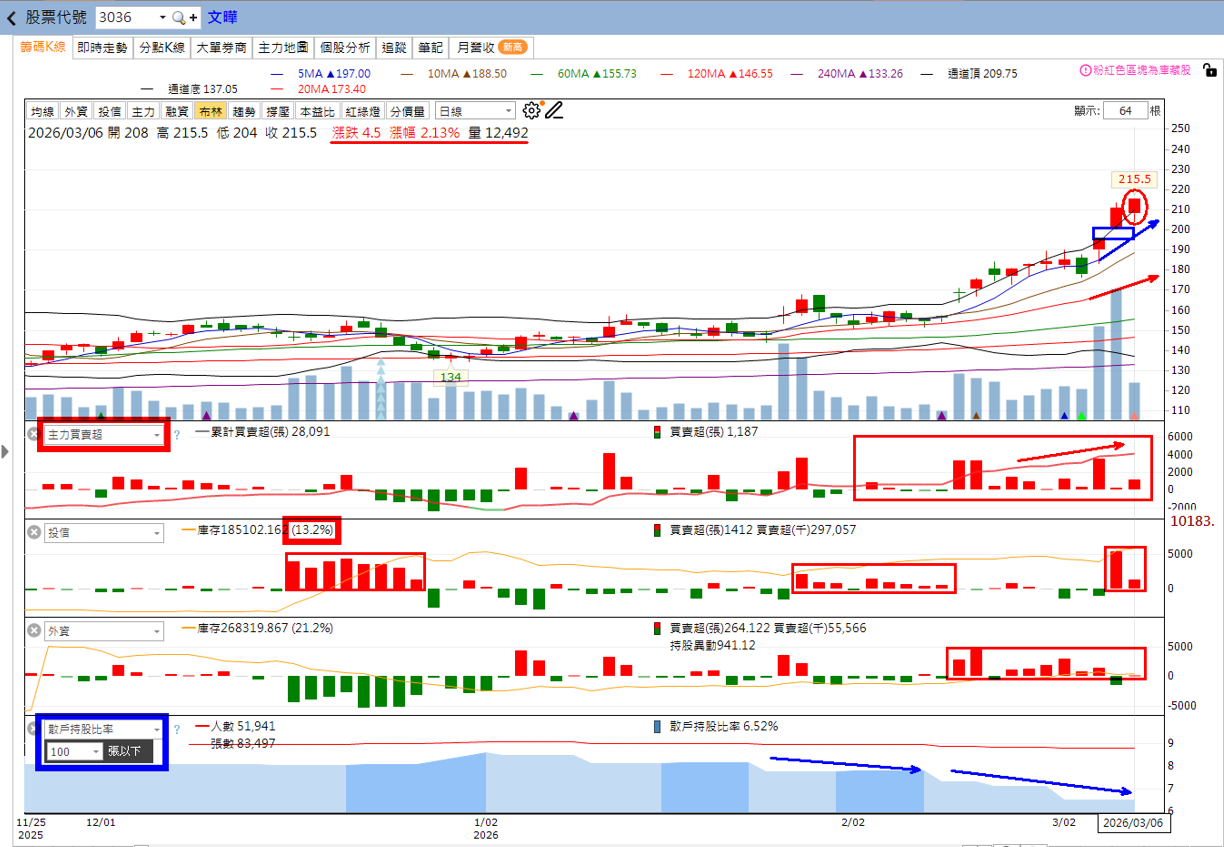Expand the left side panel arrow
This screenshot has height=847, width=1224.
pyautogui.click(x=6, y=452)
